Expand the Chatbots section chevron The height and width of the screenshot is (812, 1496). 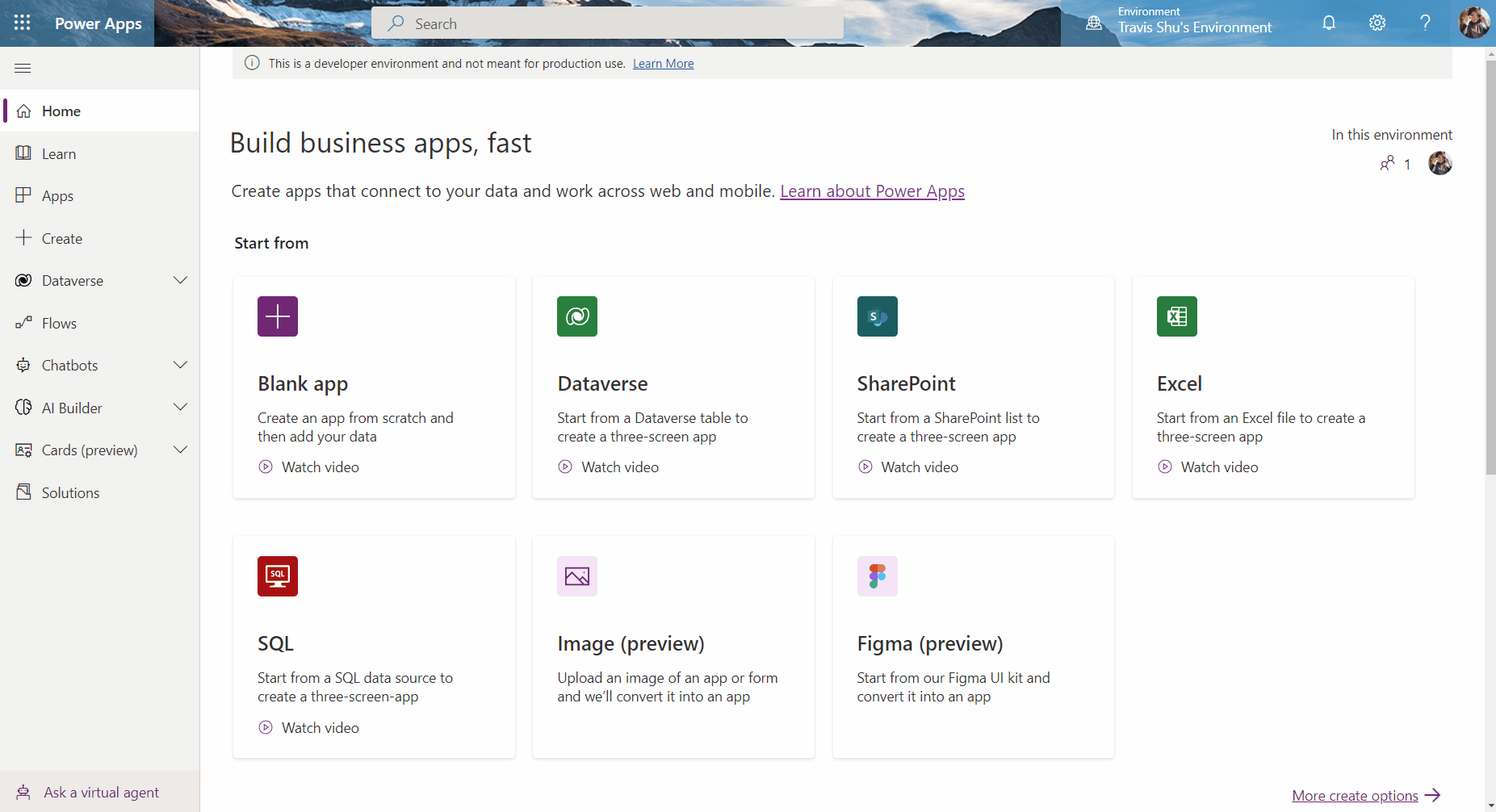click(180, 365)
